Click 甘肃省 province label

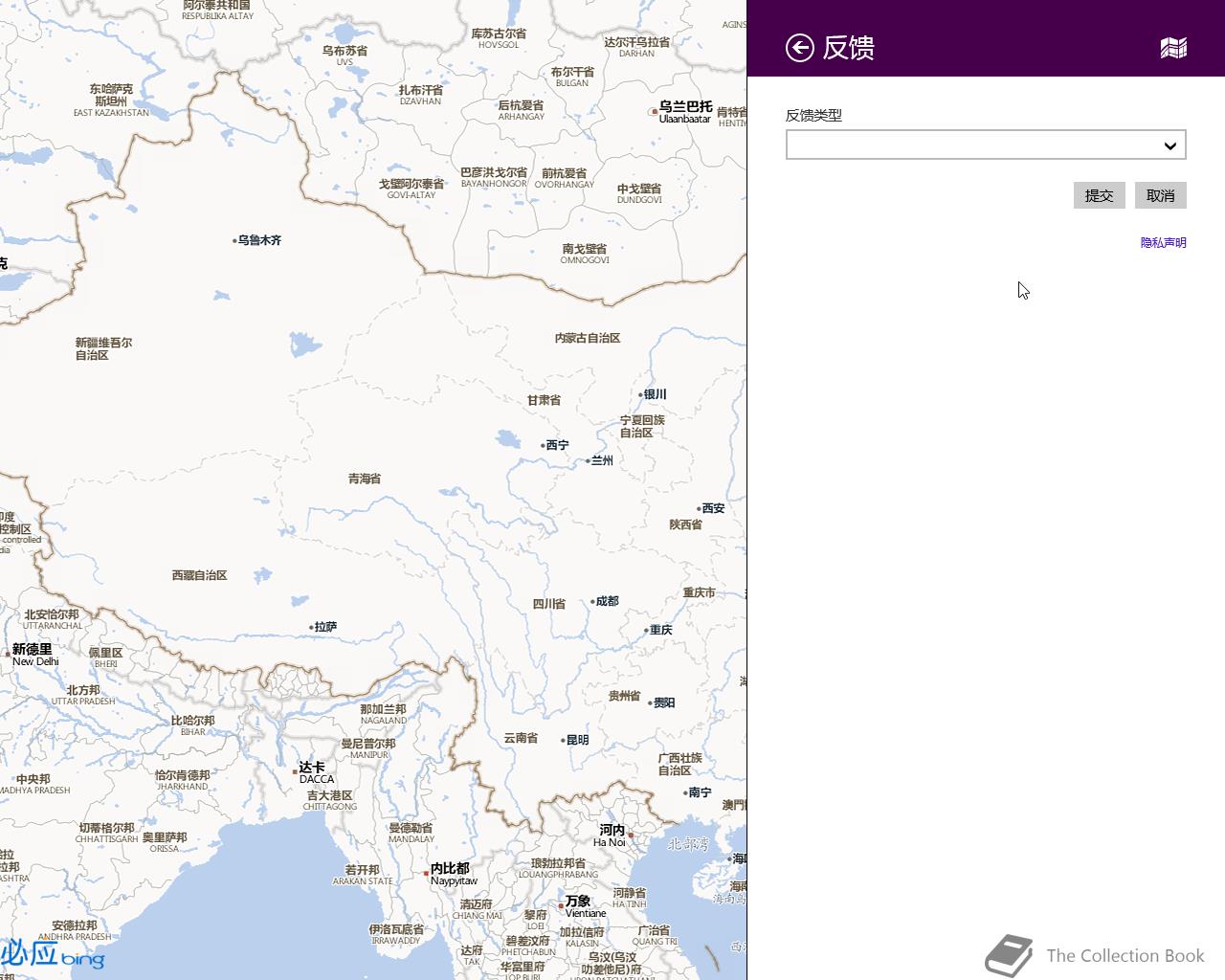(x=544, y=400)
